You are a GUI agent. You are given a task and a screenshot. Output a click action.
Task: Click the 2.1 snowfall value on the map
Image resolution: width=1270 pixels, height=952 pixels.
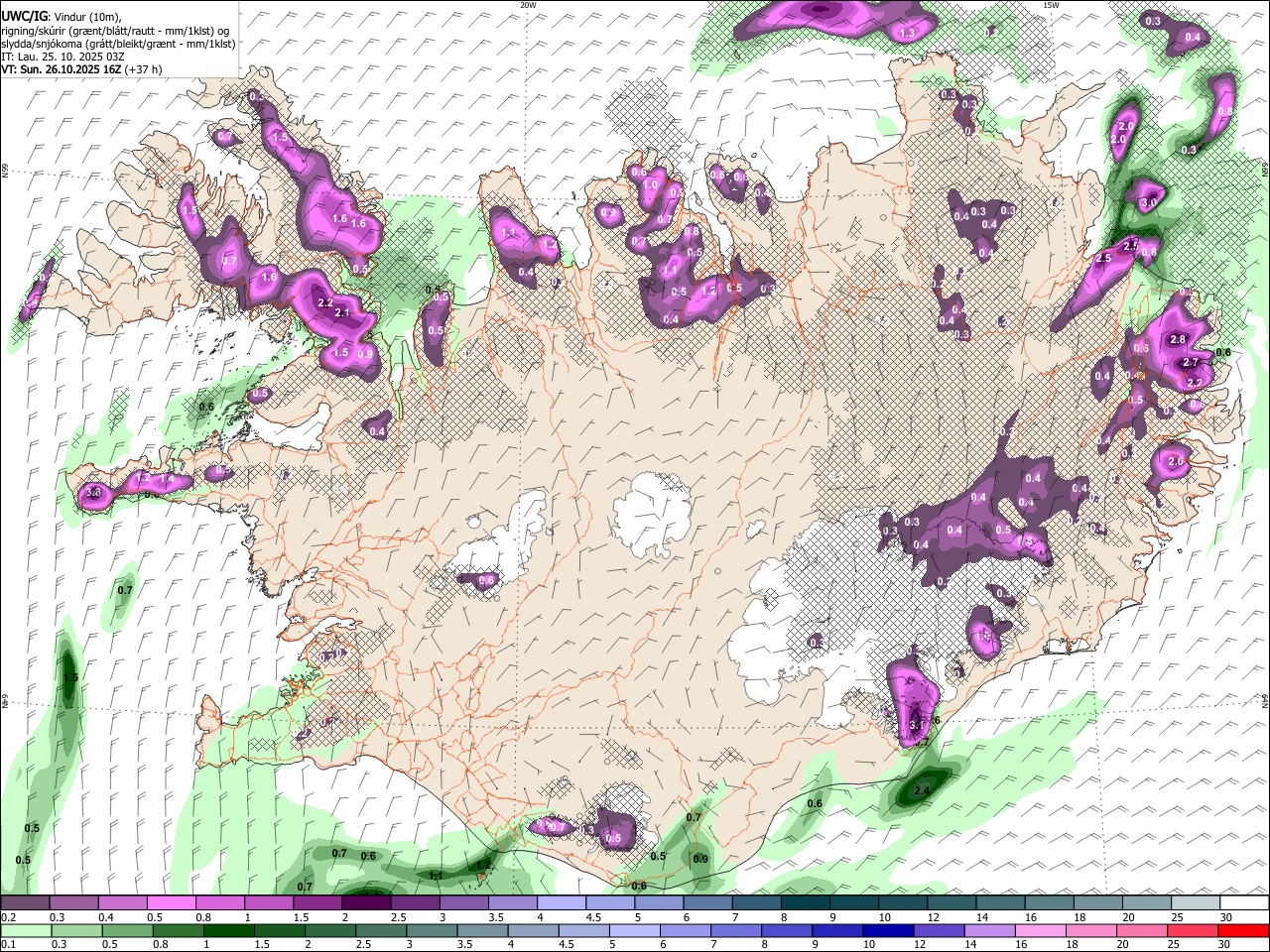[x=343, y=312]
